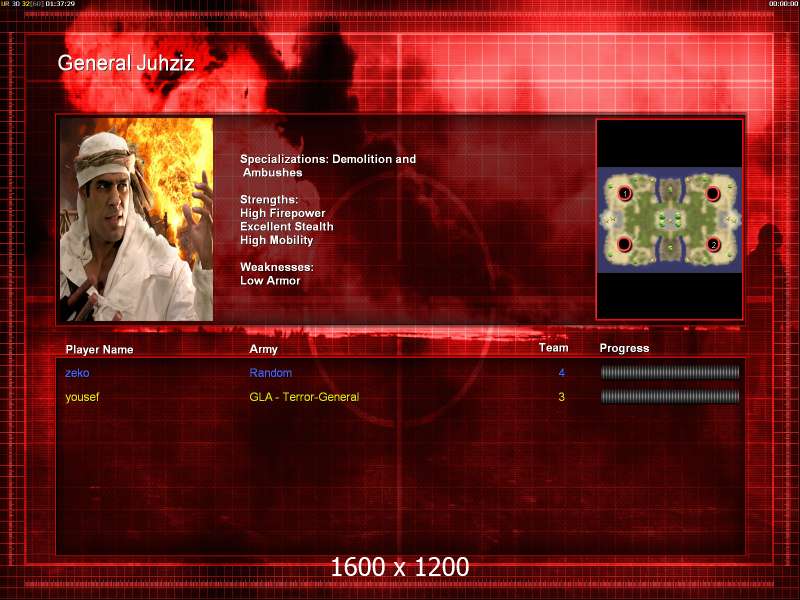Viewport: 800px width, 600px height.
Task: Click the 'High Mobility' line
Action: [x=277, y=240]
